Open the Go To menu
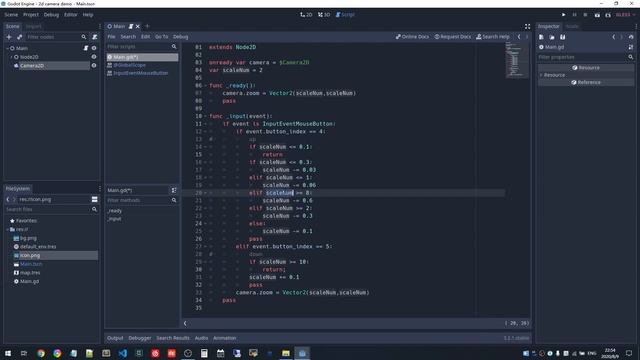Screen dimensions: 640x360 click(162, 37)
